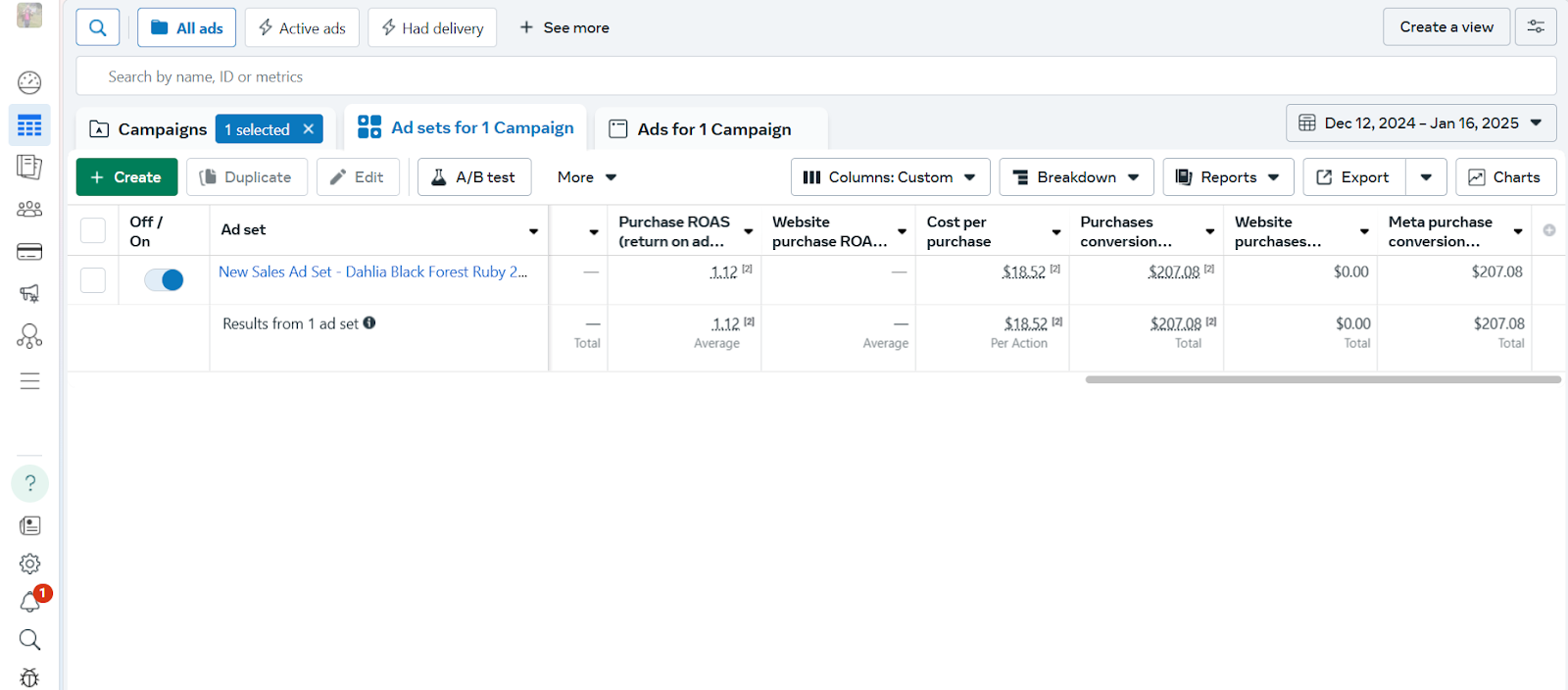The height and width of the screenshot is (690, 1568).
Task: Check the Dahlia Black Forest Ruby row checkbox
Action: [93, 280]
